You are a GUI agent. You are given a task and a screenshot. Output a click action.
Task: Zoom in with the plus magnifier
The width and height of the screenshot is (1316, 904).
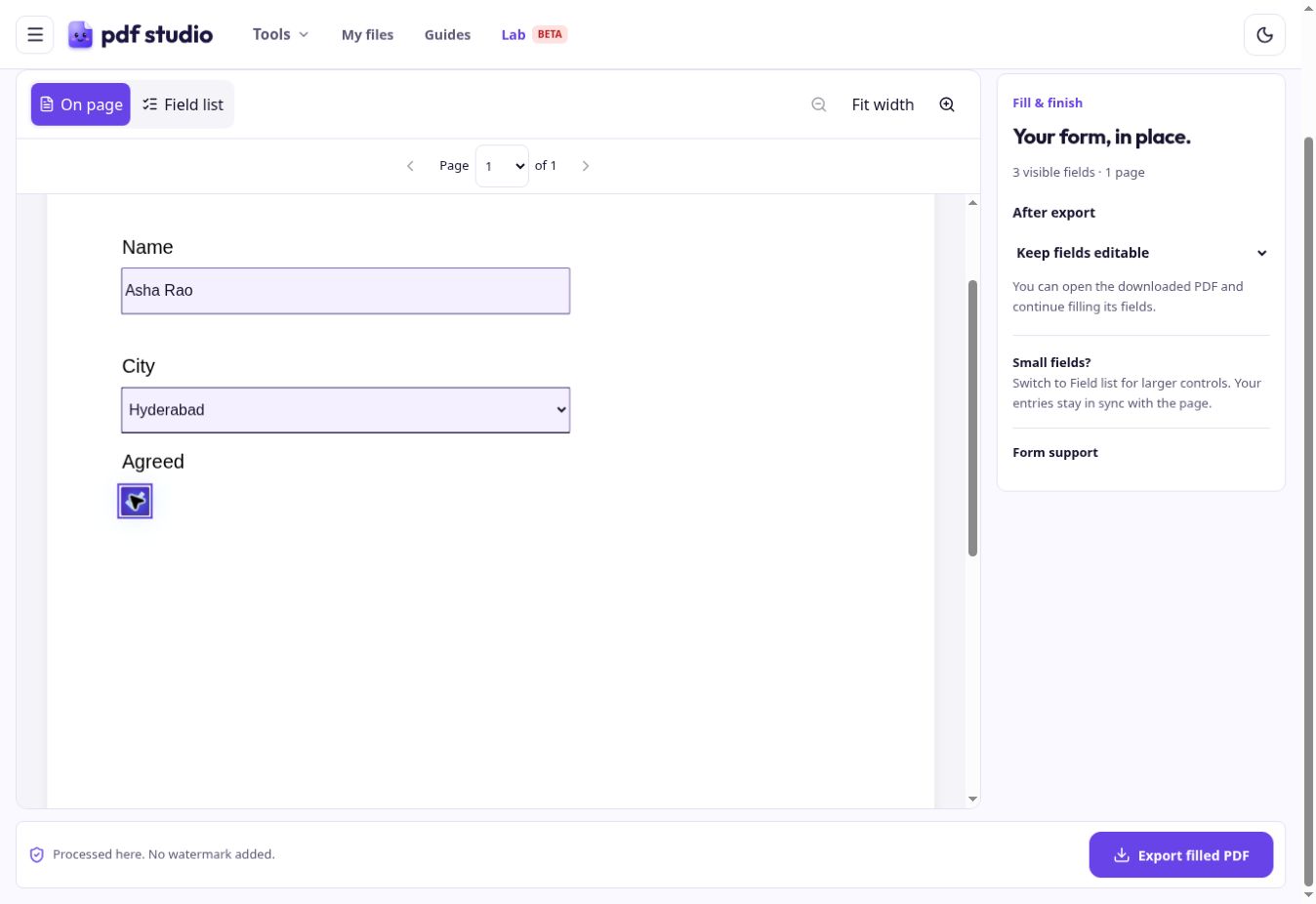(x=947, y=104)
